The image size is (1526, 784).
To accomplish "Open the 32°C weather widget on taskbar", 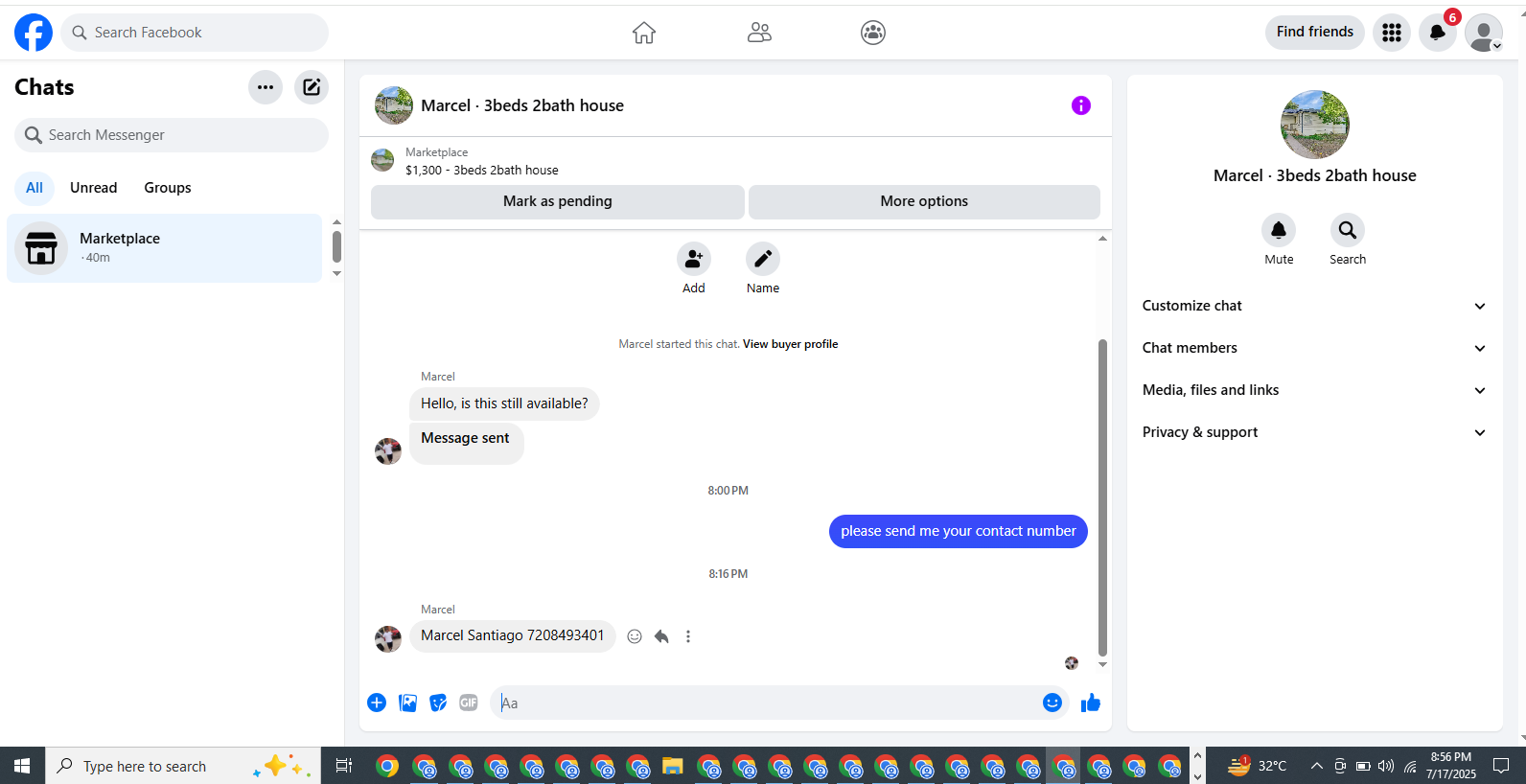I will (x=1257, y=766).
